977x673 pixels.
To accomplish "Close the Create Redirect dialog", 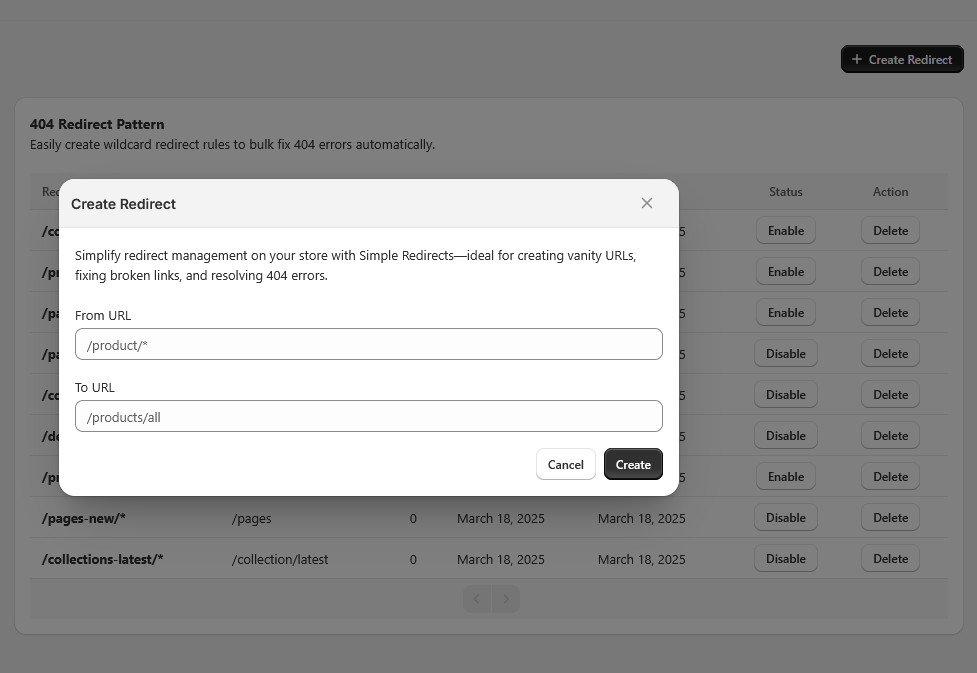I will pos(646,203).
